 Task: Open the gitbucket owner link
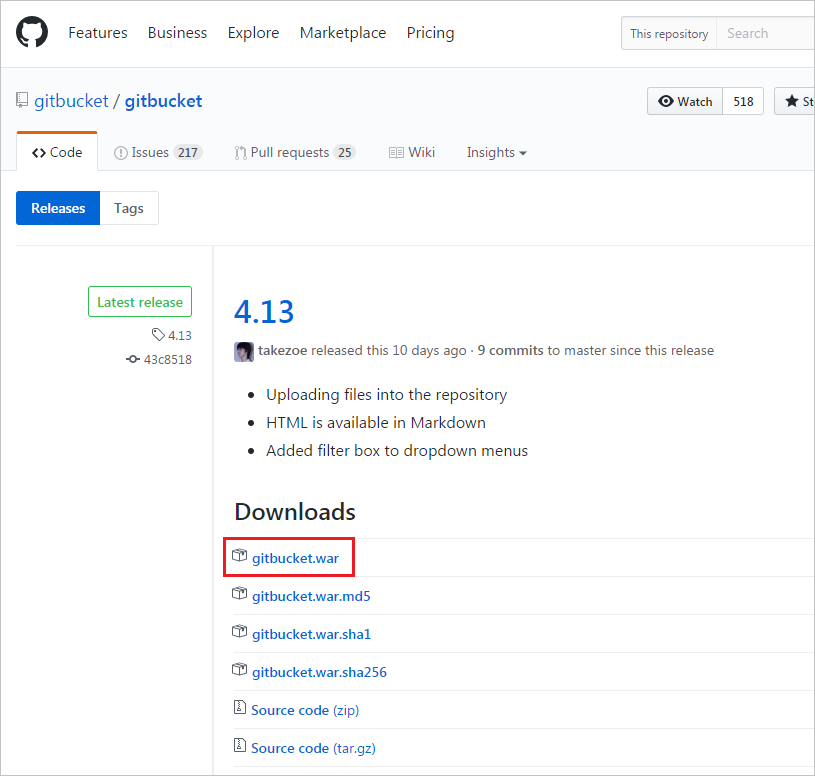coord(71,101)
